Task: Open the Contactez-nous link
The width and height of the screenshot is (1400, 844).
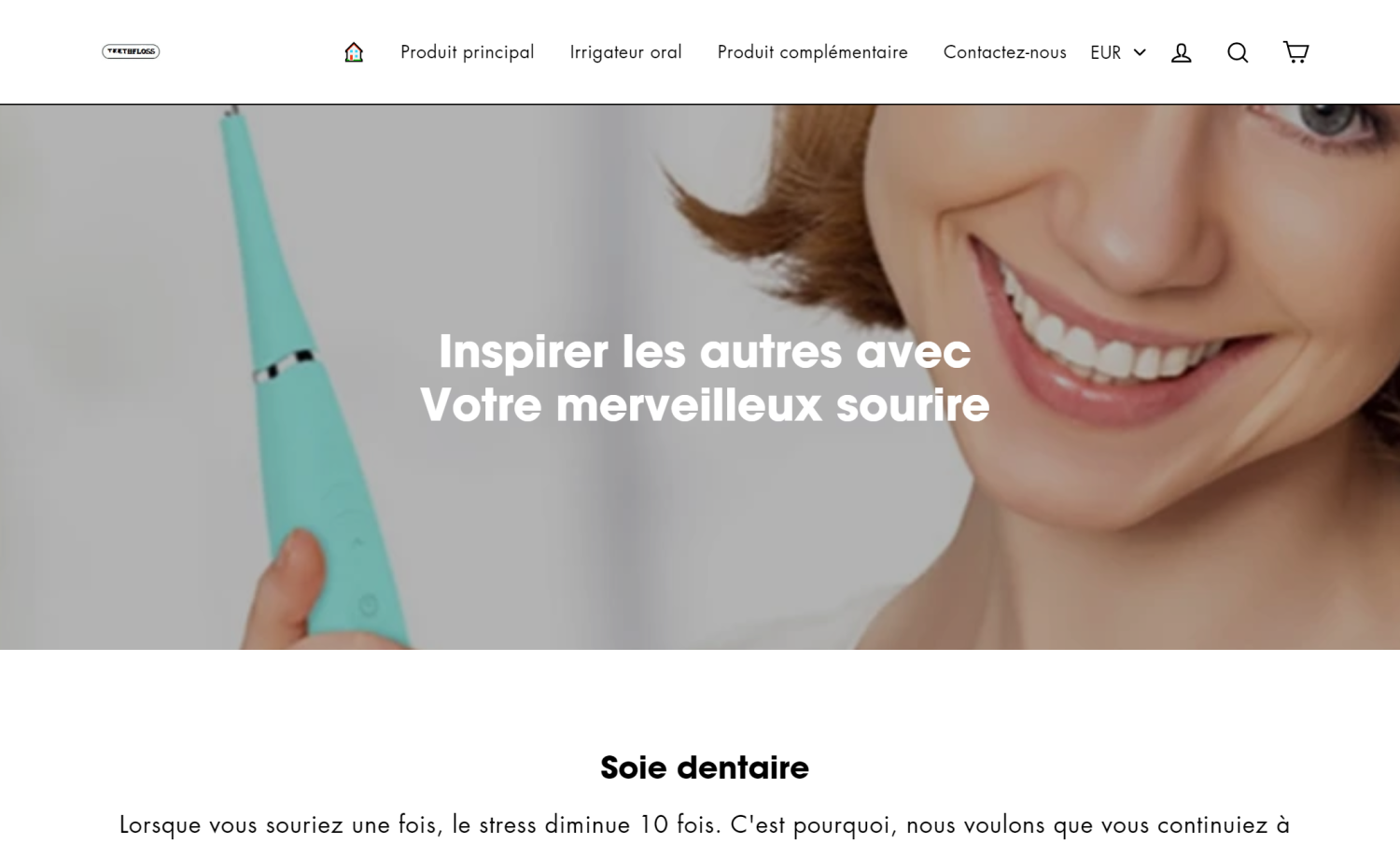Action: 1005,52
